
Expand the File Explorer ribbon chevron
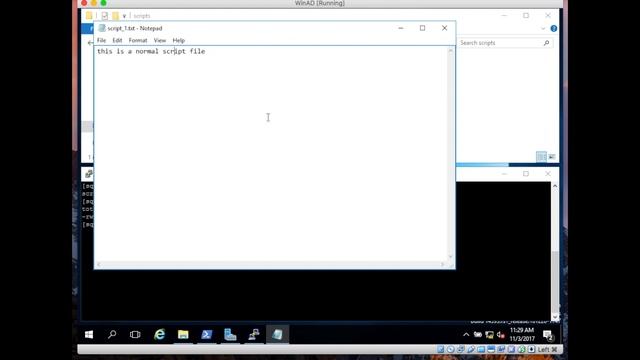click(543, 29)
